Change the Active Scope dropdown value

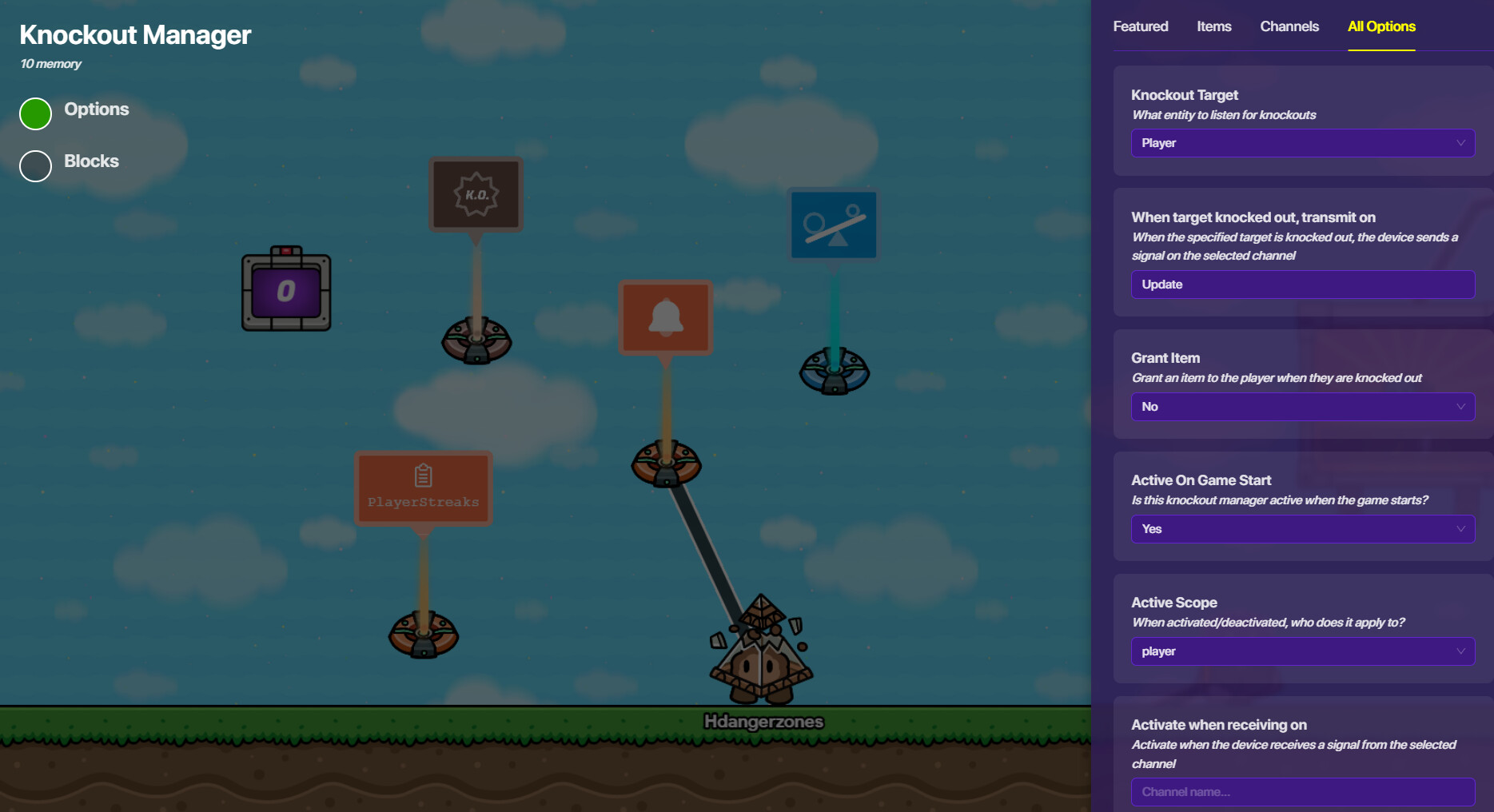pyautogui.click(x=1302, y=651)
